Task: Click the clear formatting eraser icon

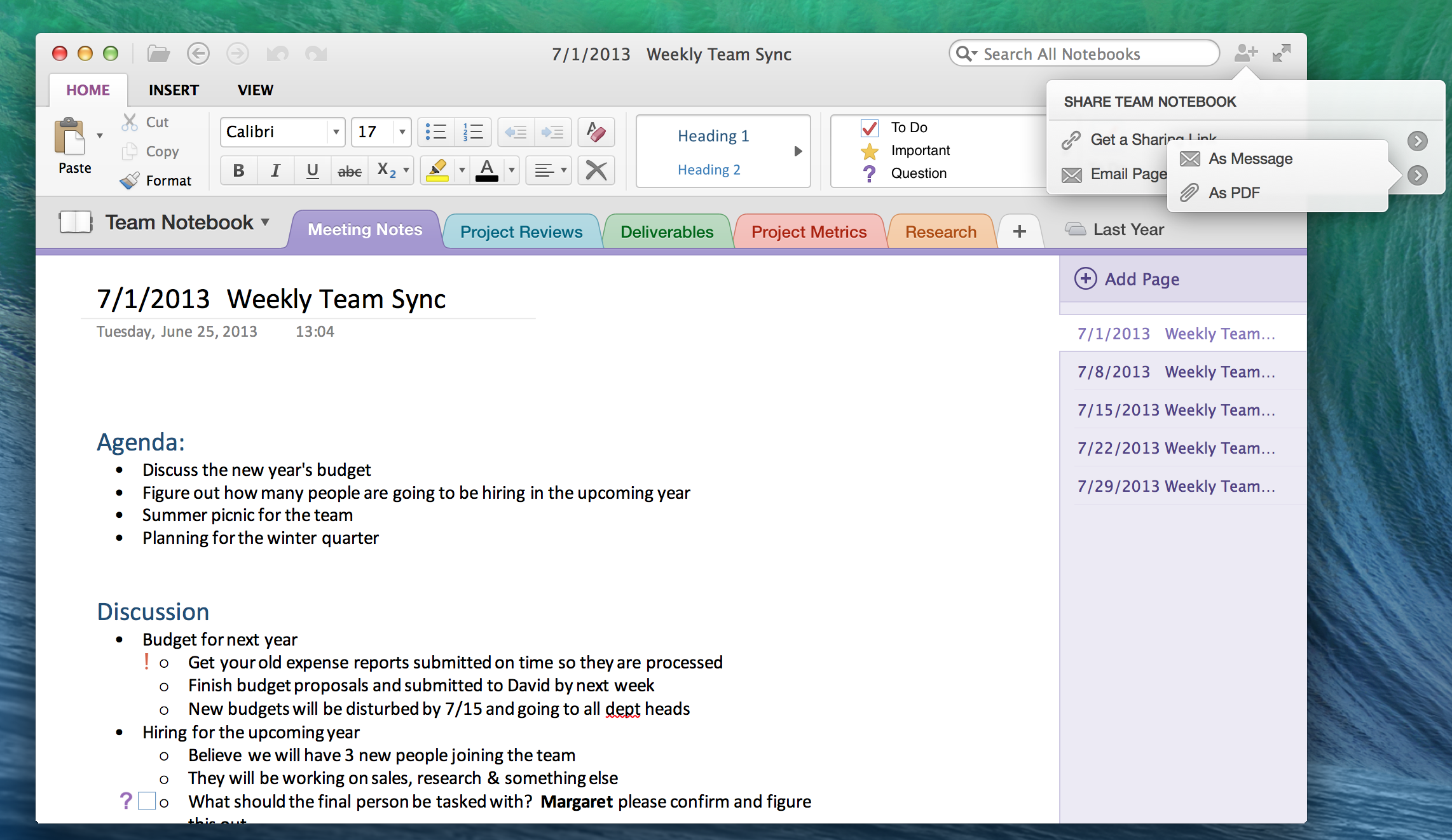Action: click(596, 132)
